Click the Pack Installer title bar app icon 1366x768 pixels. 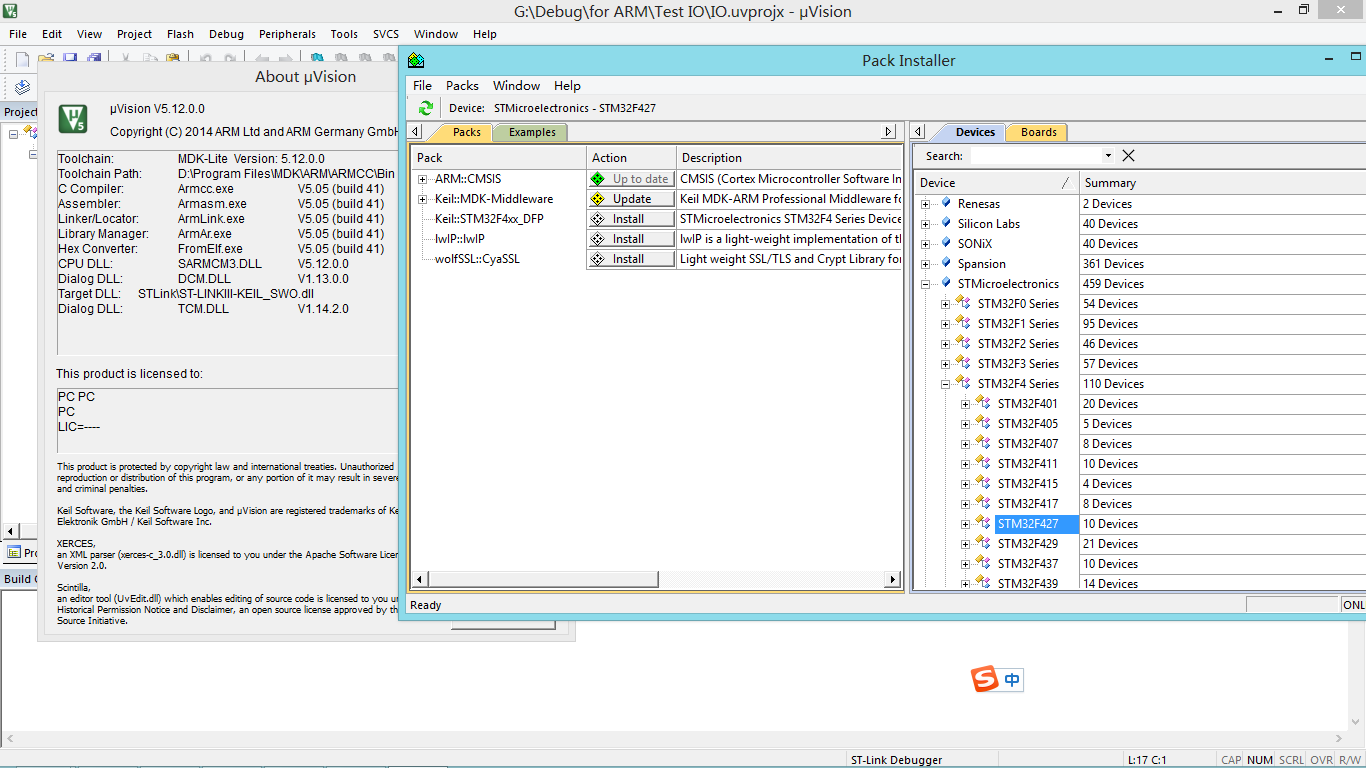coord(416,60)
